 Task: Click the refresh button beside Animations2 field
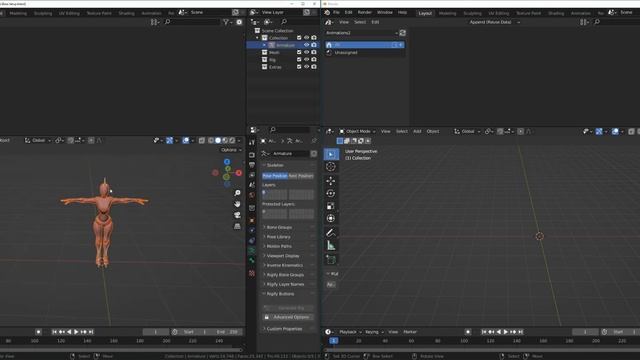click(x=402, y=33)
